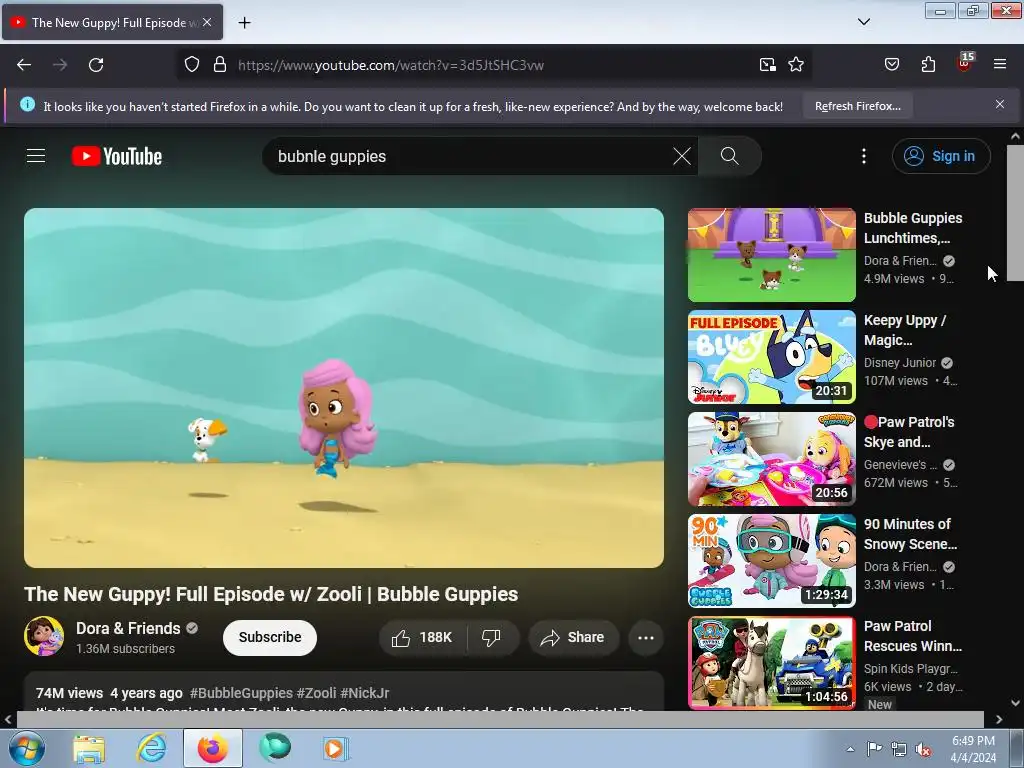Dislike this video
This screenshot has width=1024, height=768.
point(492,637)
